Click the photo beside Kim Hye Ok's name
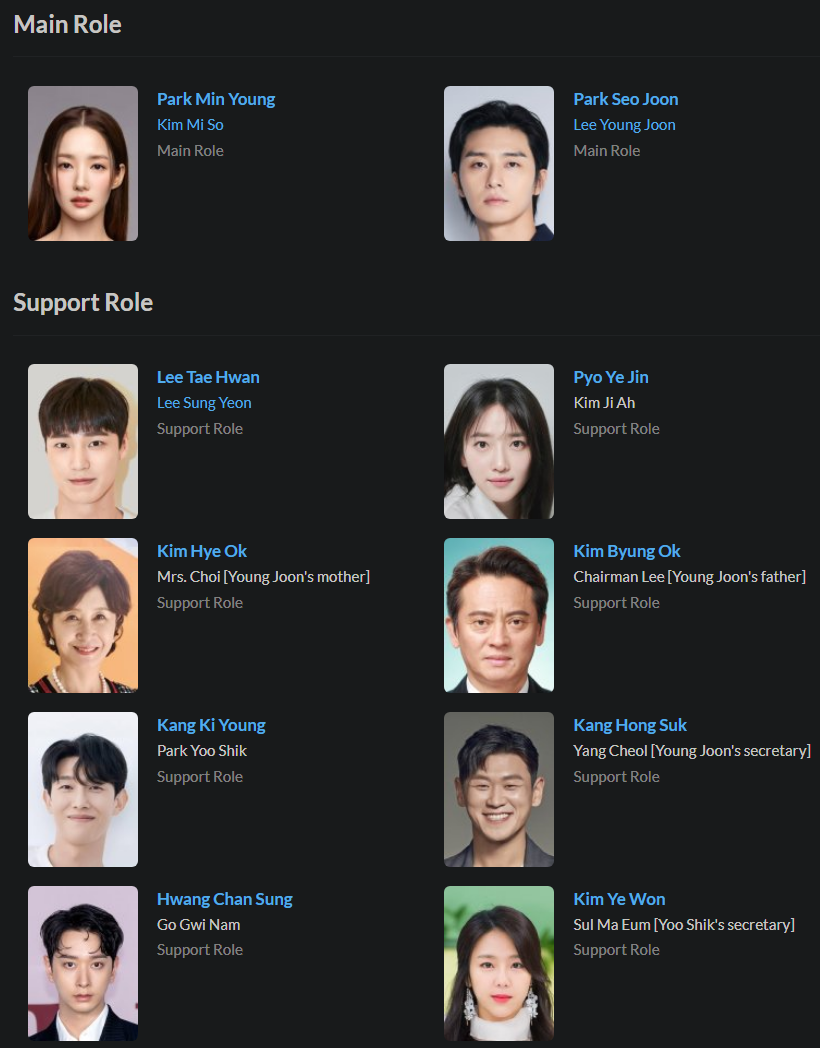820x1048 pixels. (83, 616)
